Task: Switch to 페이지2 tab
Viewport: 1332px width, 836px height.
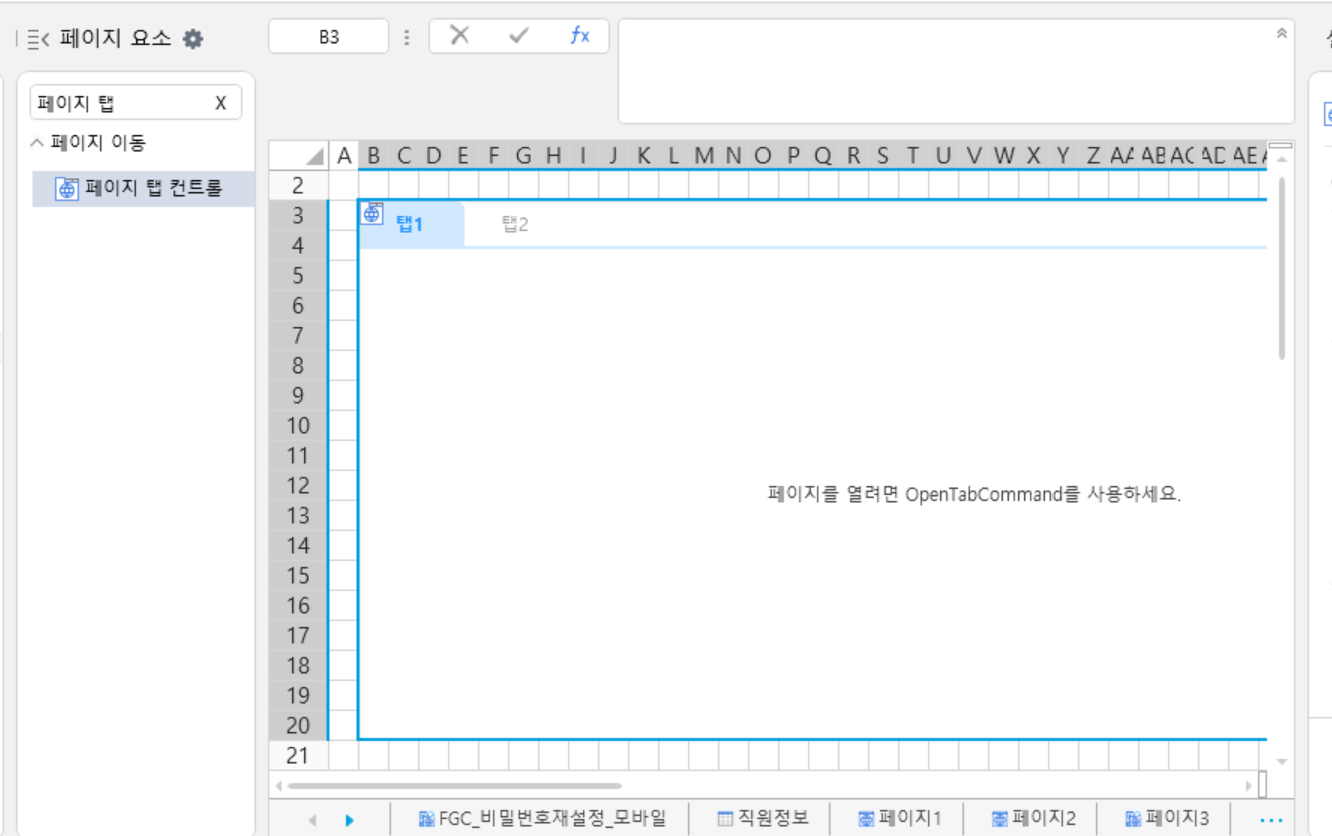Action: [x=1033, y=819]
